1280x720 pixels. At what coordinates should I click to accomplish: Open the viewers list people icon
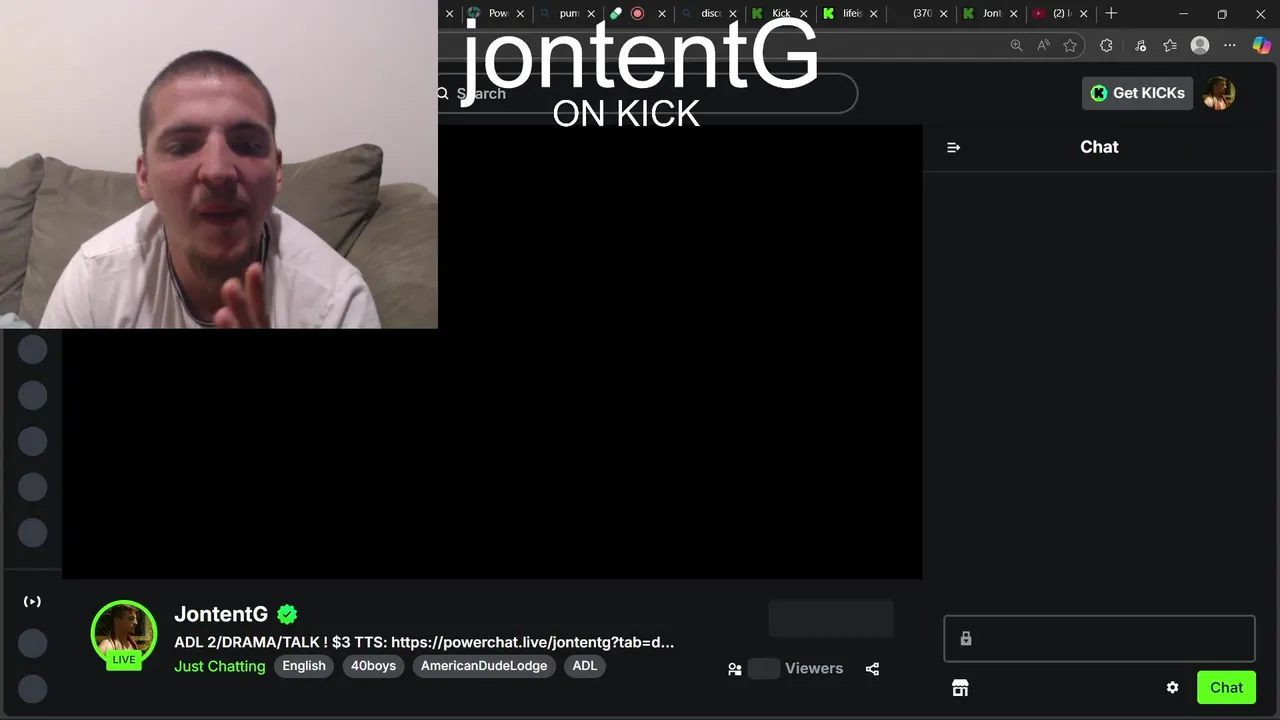tap(735, 669)
